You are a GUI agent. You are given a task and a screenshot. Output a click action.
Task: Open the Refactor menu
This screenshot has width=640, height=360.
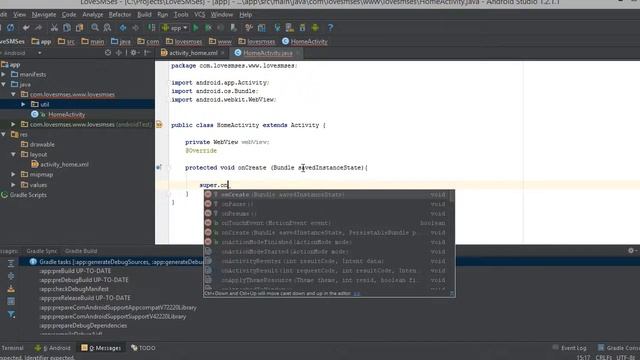(120, 15)
